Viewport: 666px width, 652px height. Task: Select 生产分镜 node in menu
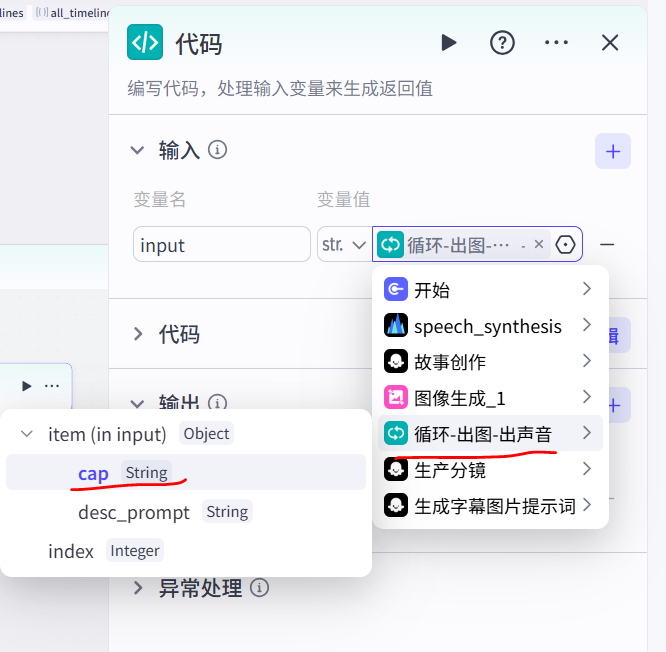[491, 469]
